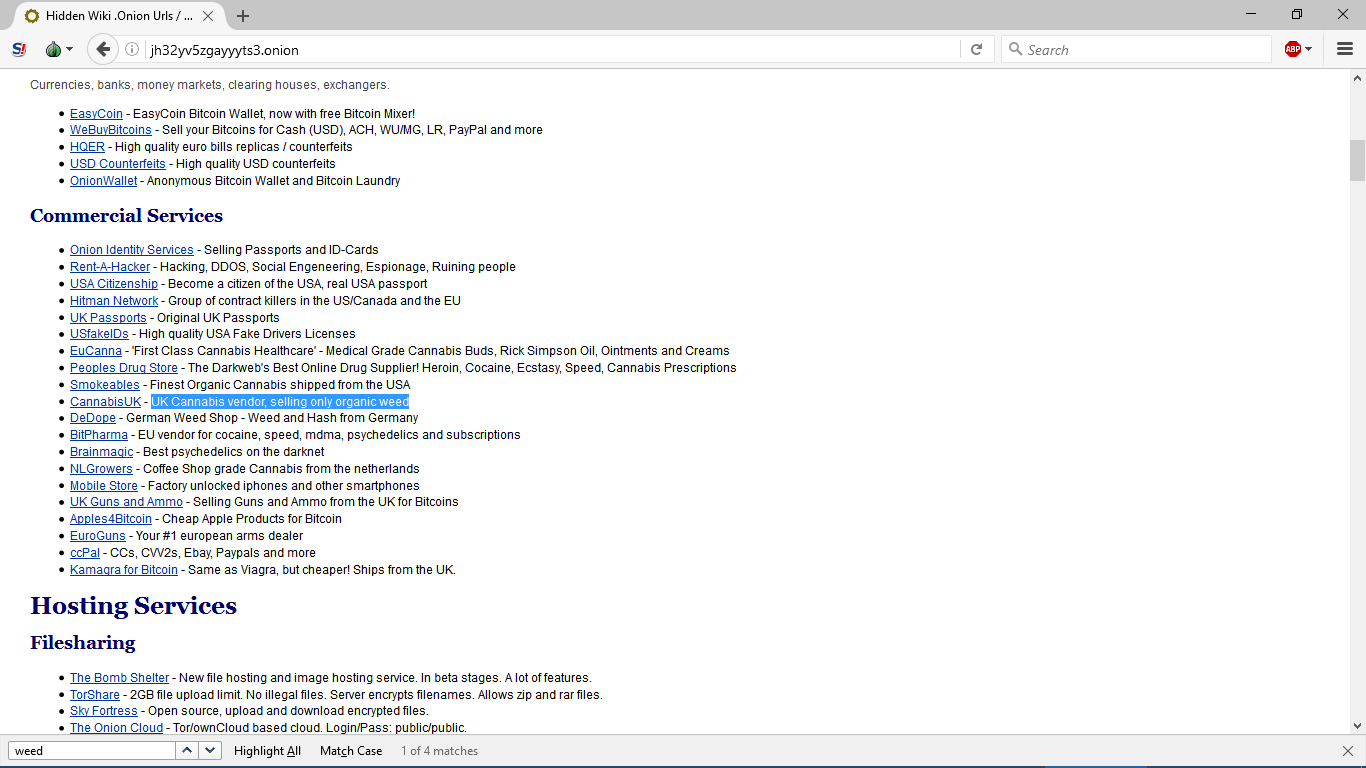Click the Hosting Services heading

point(133,606)
